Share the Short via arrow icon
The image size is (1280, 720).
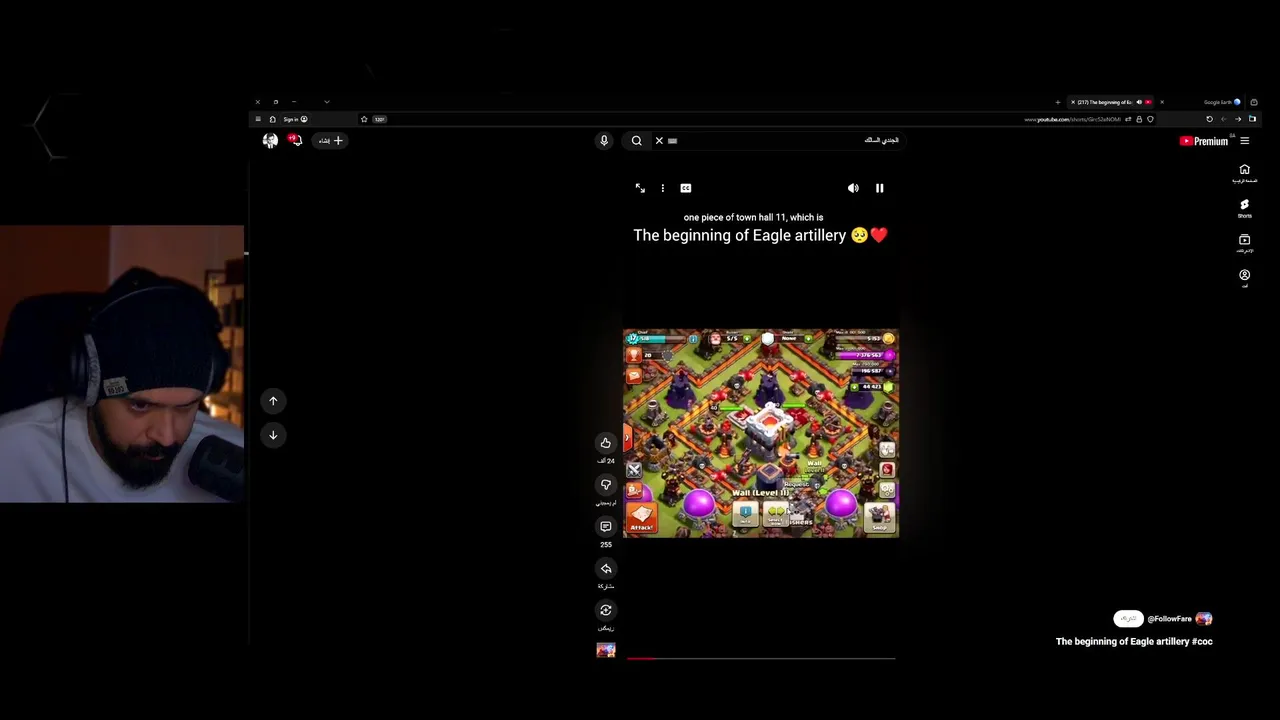point(606,569)
